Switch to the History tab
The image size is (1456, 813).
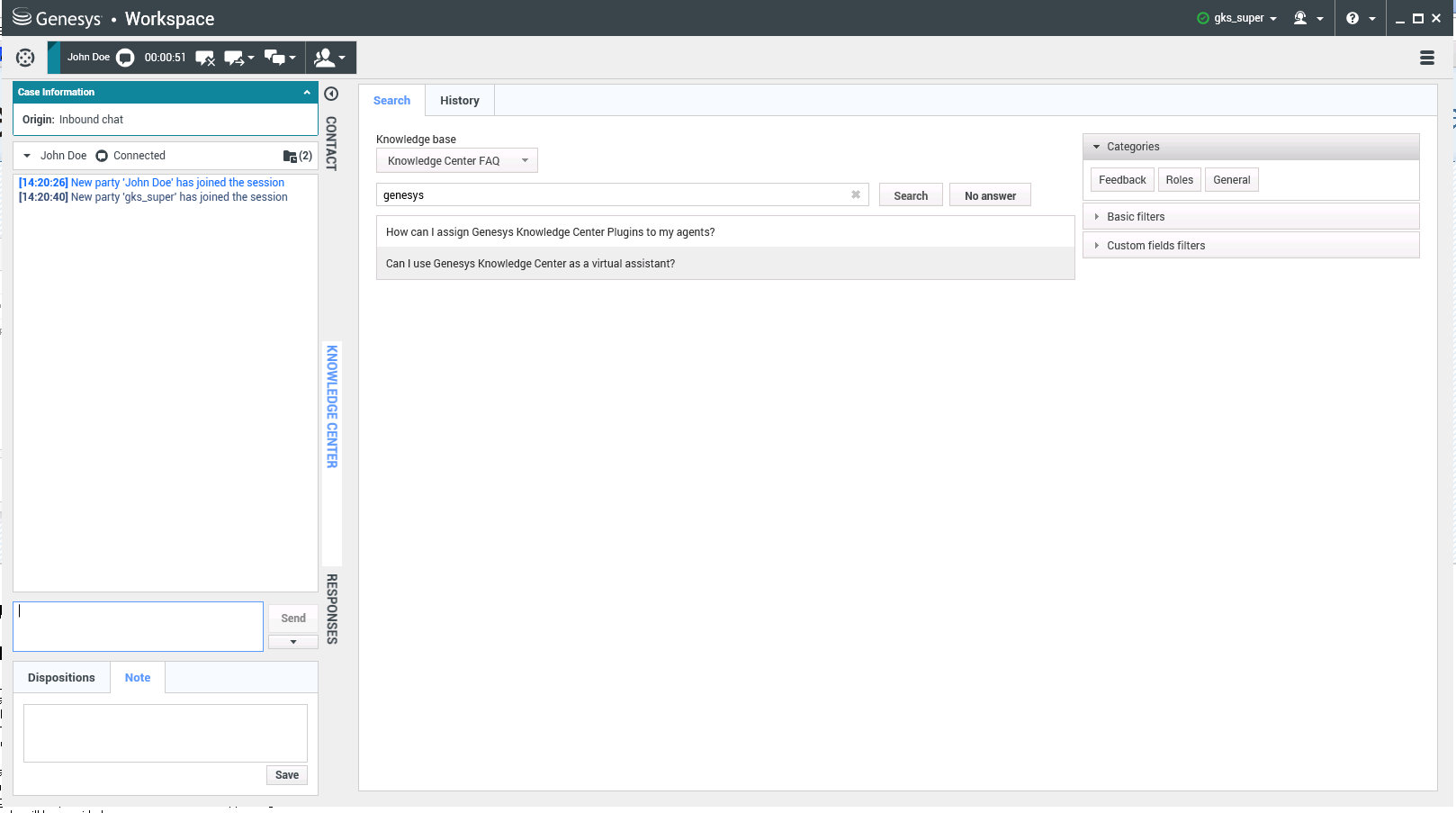pyautogui.click(x=460, y=101)
